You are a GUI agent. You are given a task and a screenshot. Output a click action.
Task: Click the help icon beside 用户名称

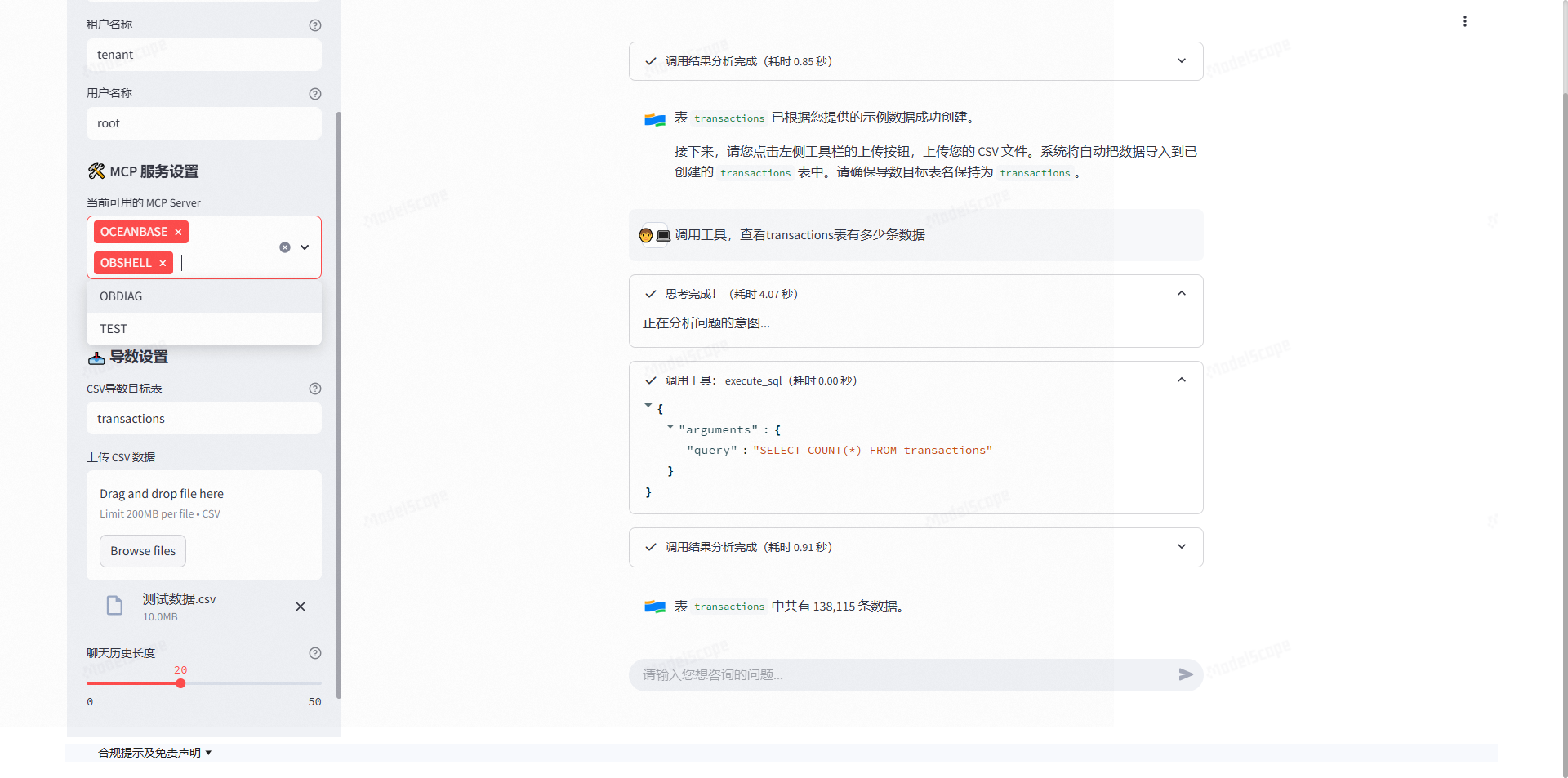point(315,94)
